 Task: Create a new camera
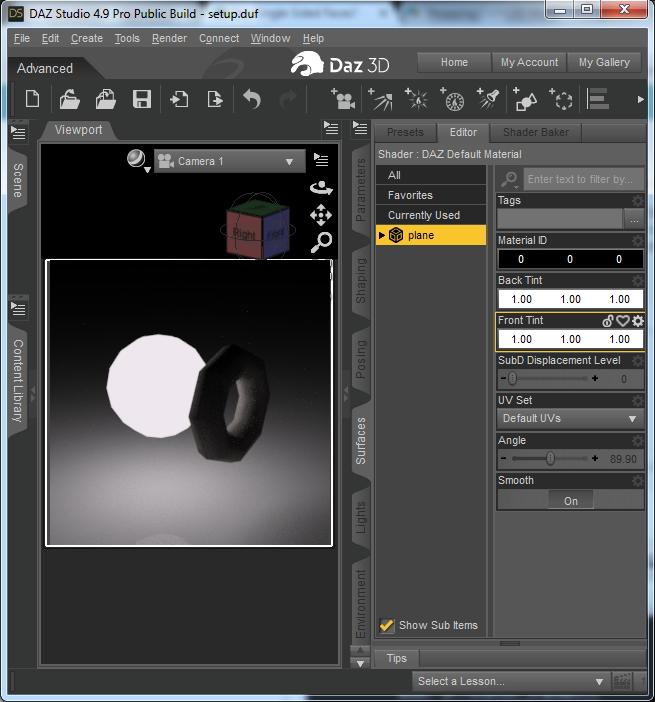tap(342, 99)
